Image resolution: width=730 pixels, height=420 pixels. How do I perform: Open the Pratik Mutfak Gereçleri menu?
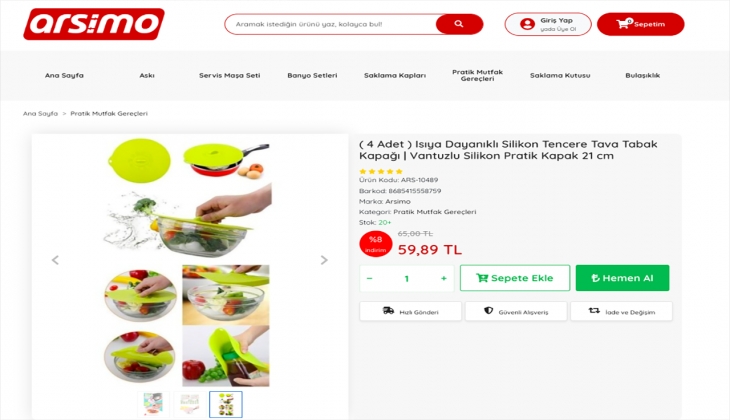pos(478,75)
